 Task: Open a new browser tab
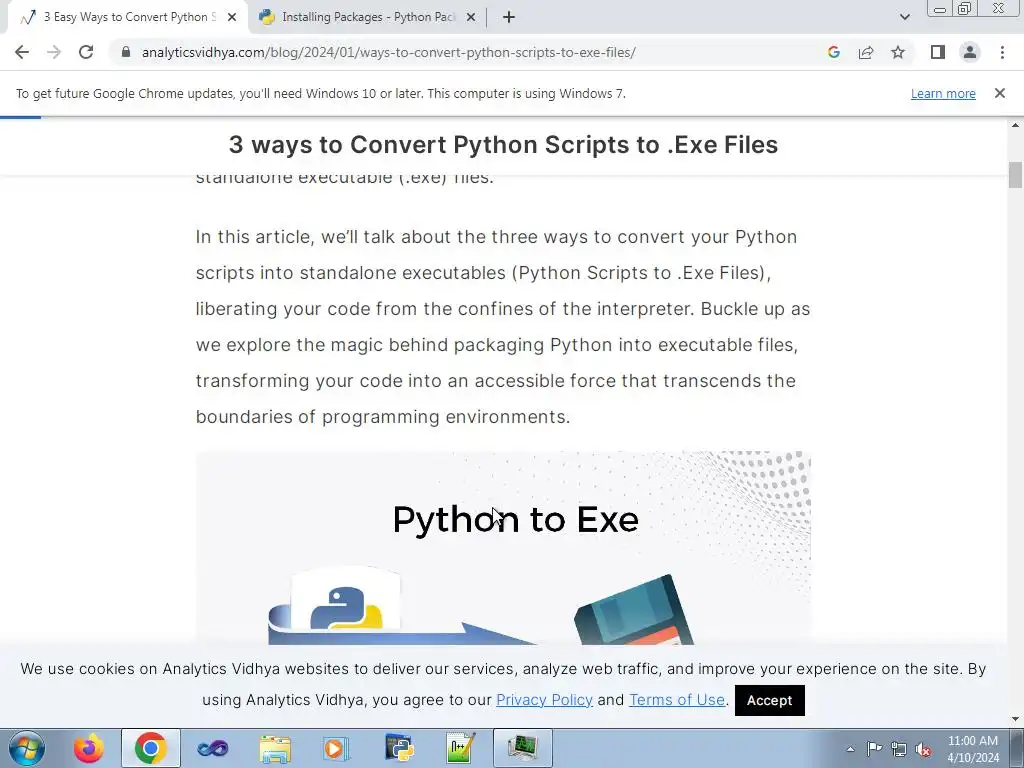pos(509,18)
